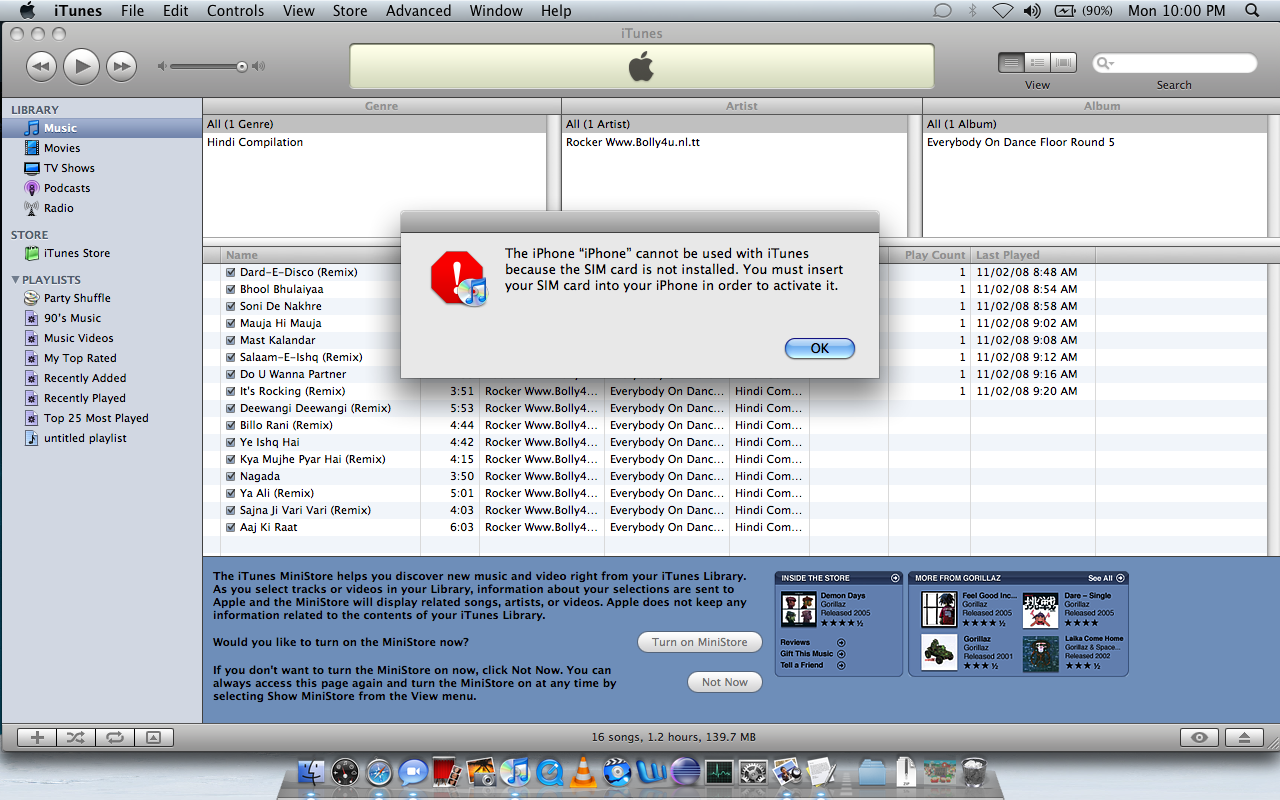Open the Store menu
Screen dimensions: 1280x800
[x=350, y=11]
